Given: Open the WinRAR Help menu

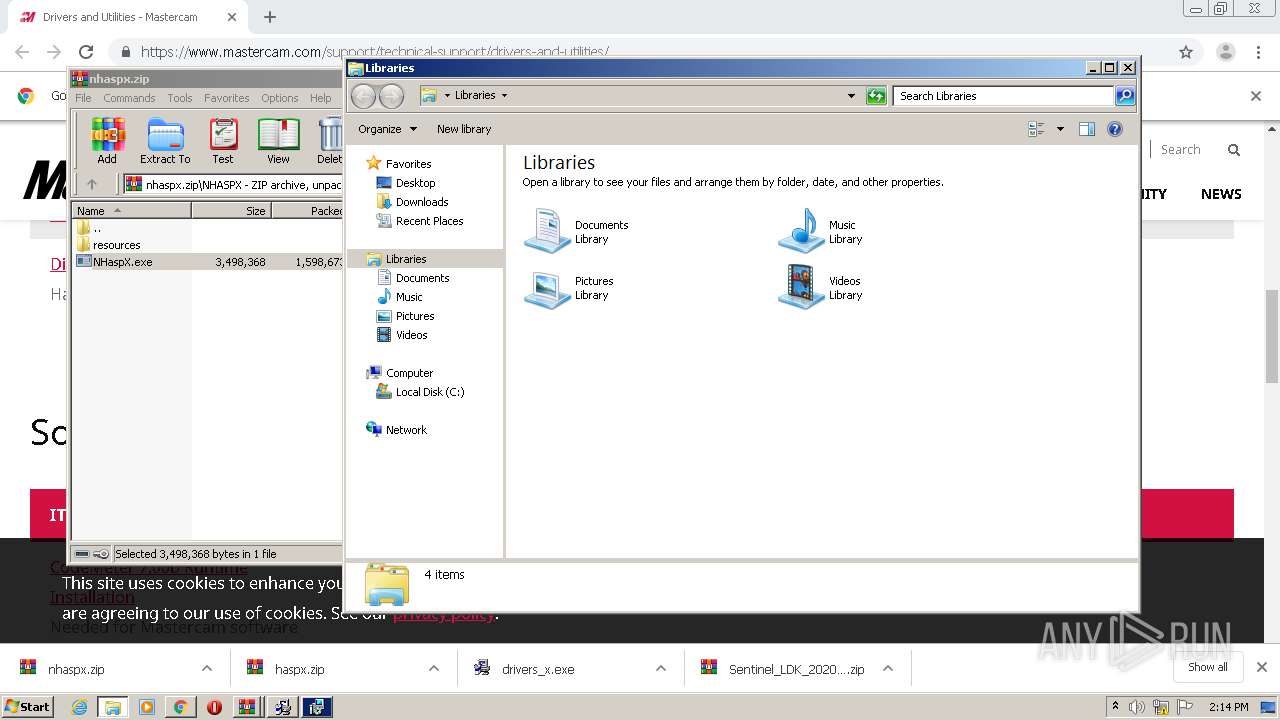Looking at the screenshot, I should coord(321,98).
